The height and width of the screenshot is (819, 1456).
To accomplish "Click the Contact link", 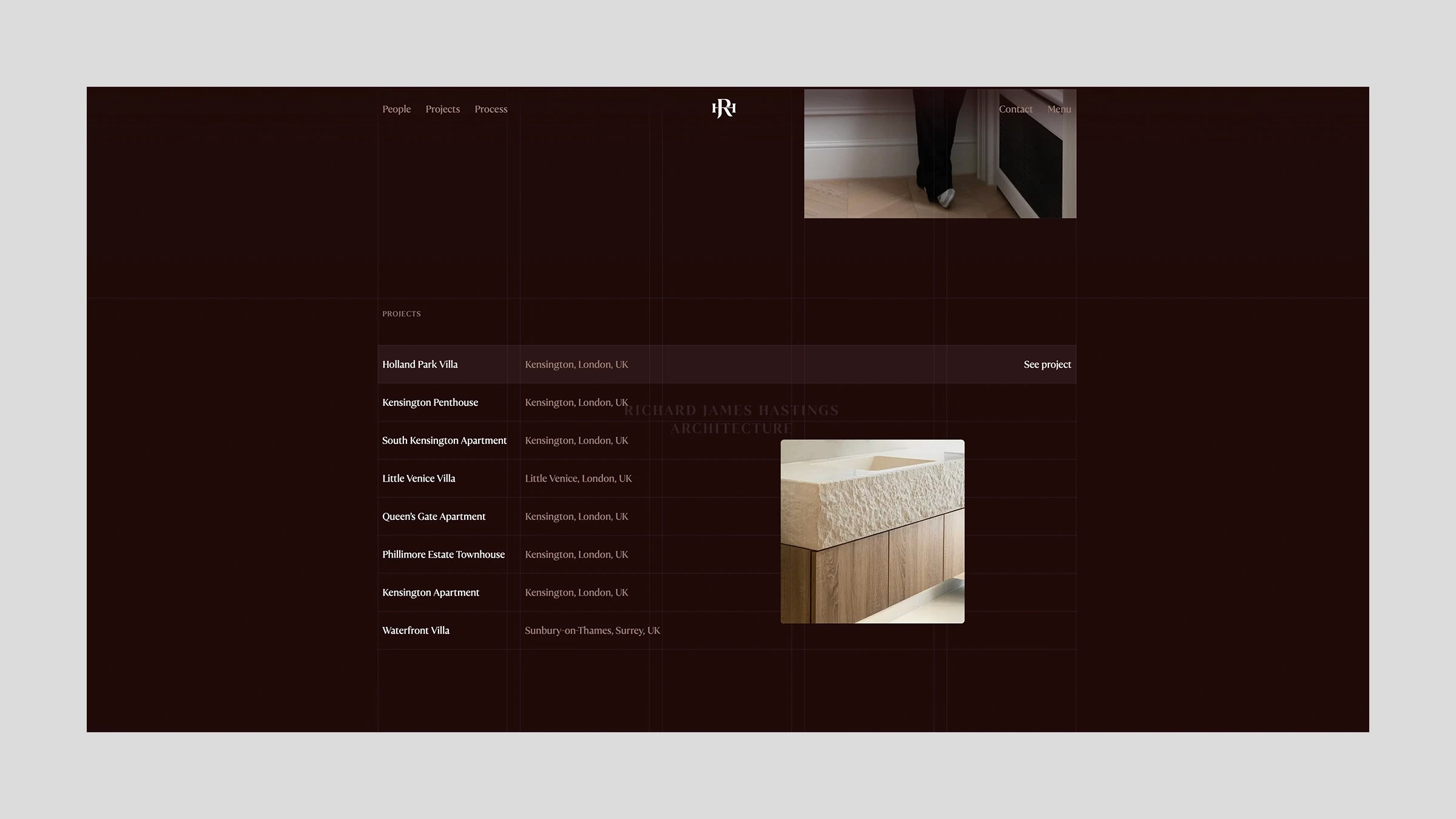I will (x=1015, y=109).
